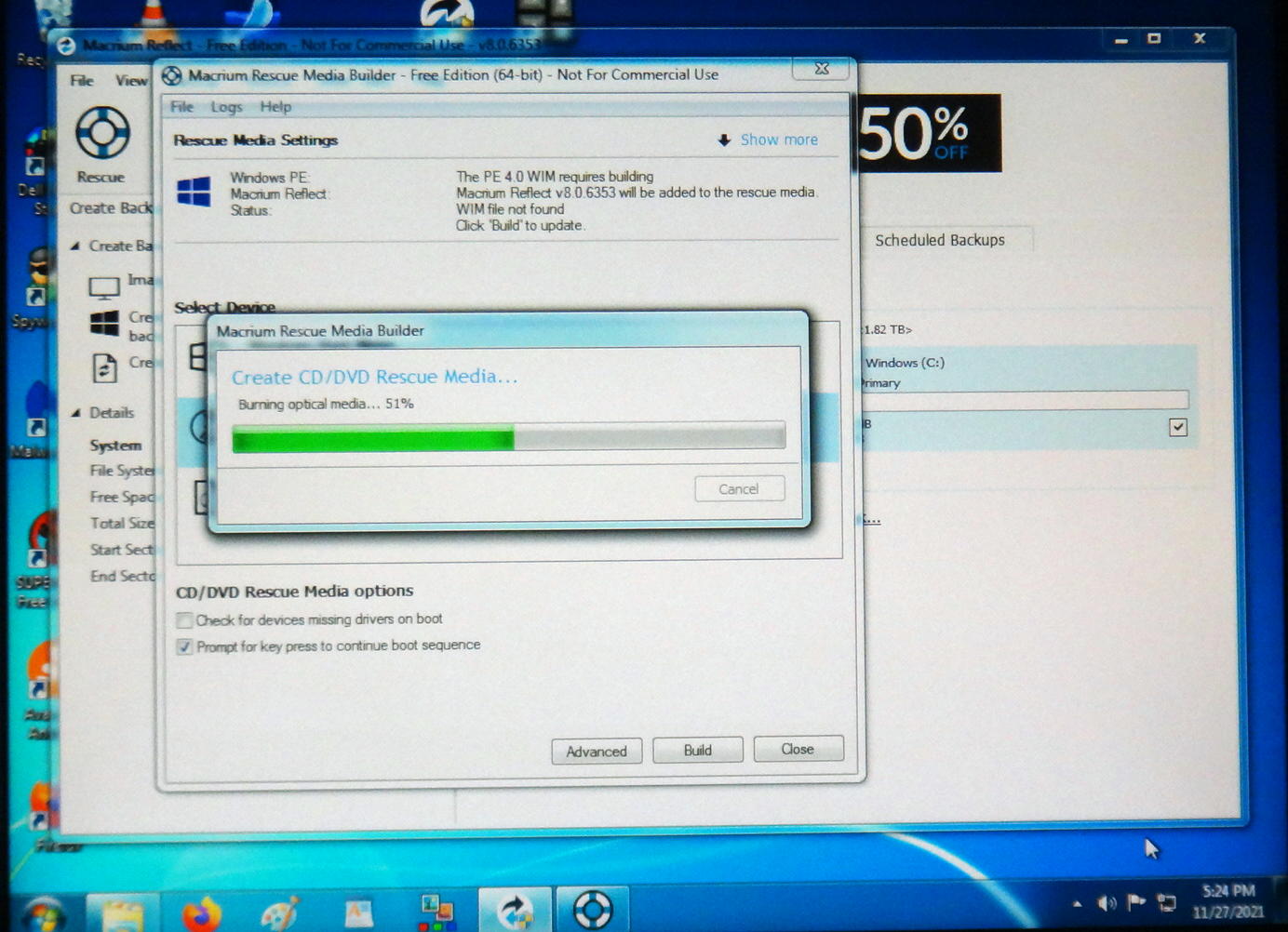
Task: Click the network tray icon
Action: tap(1166, 902)
